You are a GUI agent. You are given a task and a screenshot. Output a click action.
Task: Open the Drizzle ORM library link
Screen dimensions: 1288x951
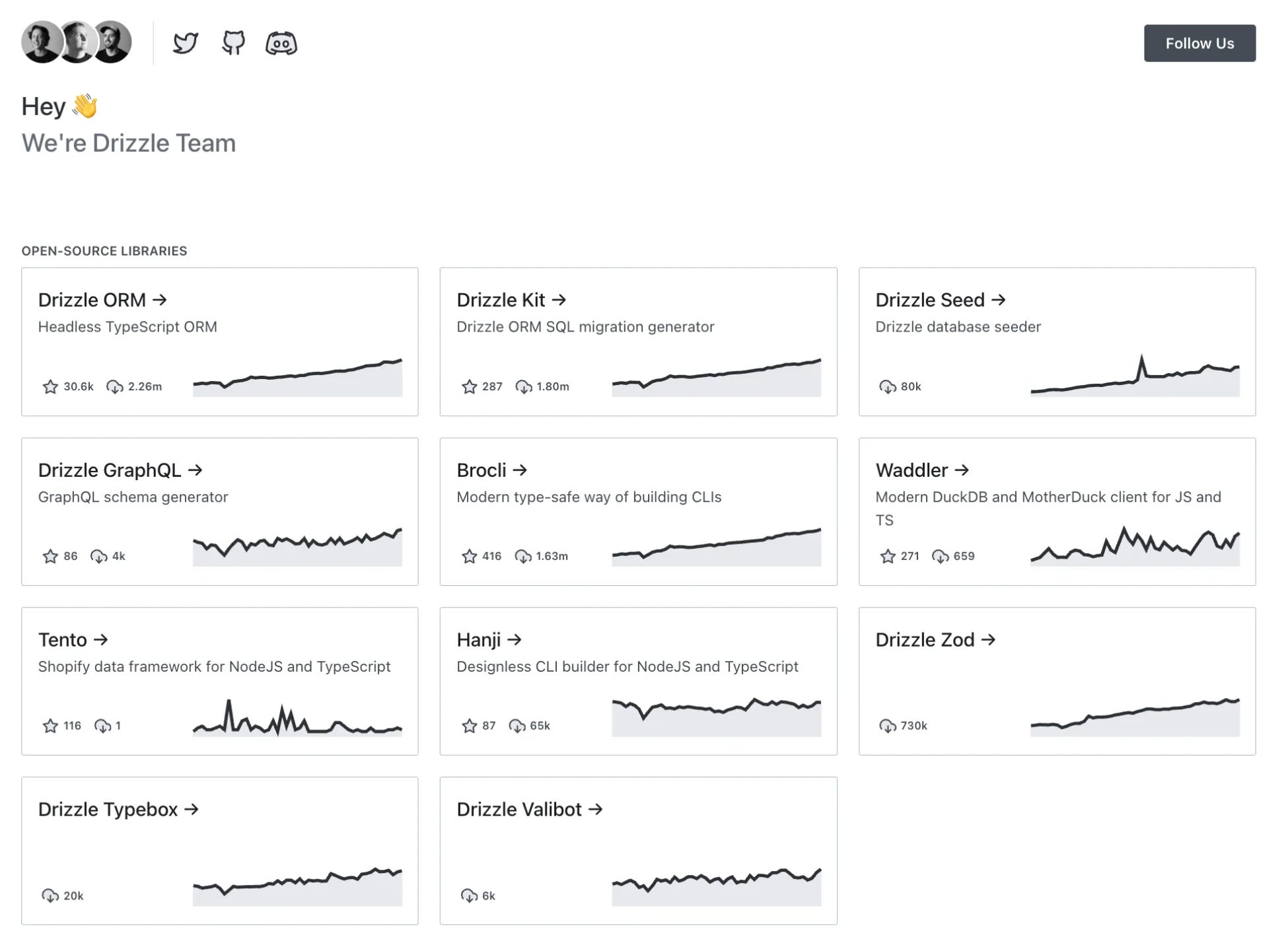pos(102,300)
